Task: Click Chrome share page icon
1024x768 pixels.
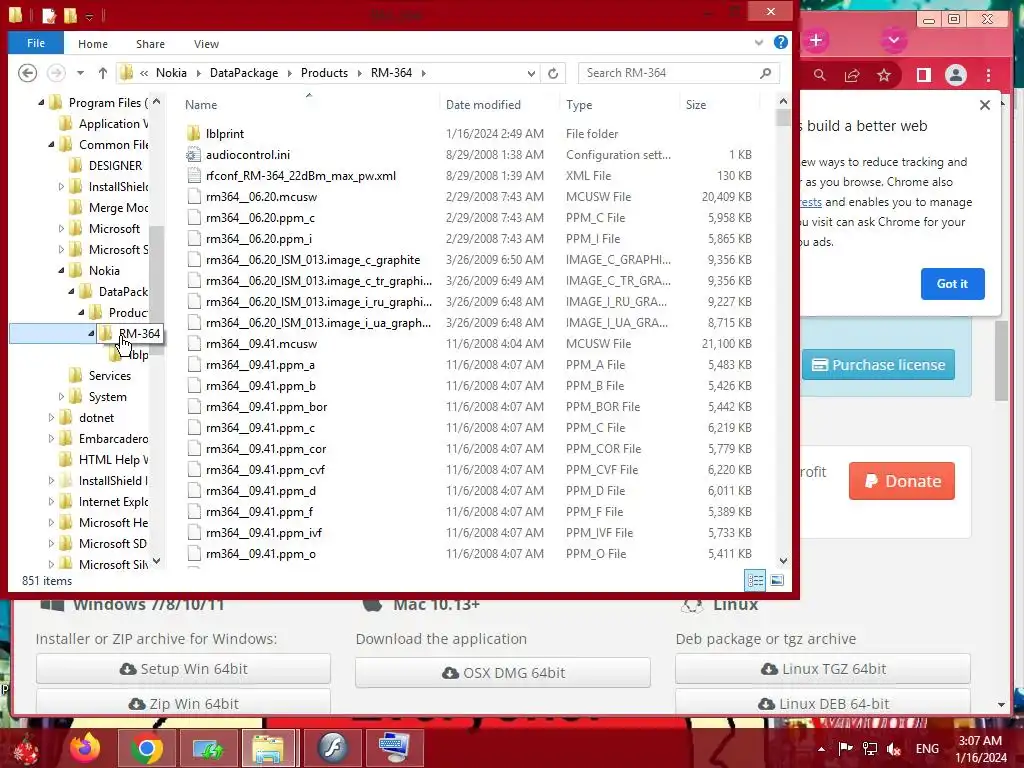Action: pos(852,75)
